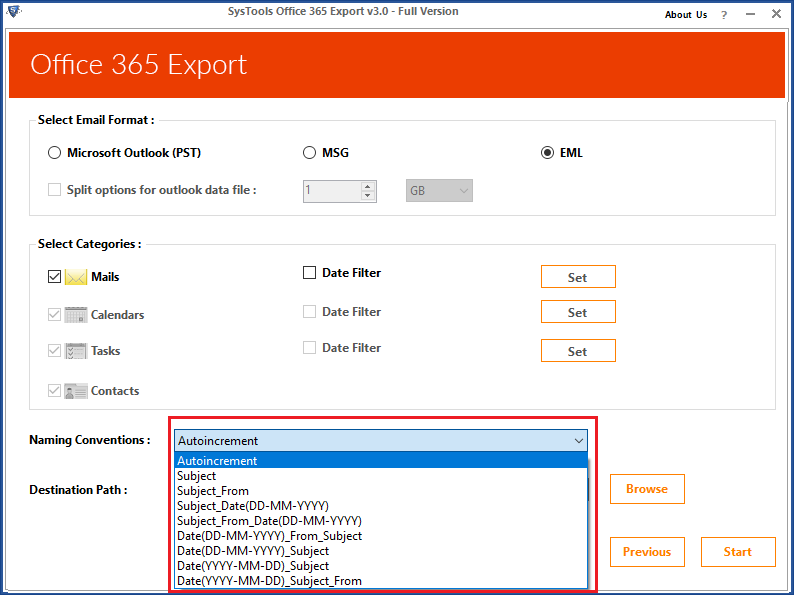
Task: Click the Contacts card icon
Action: click(76, 391)
